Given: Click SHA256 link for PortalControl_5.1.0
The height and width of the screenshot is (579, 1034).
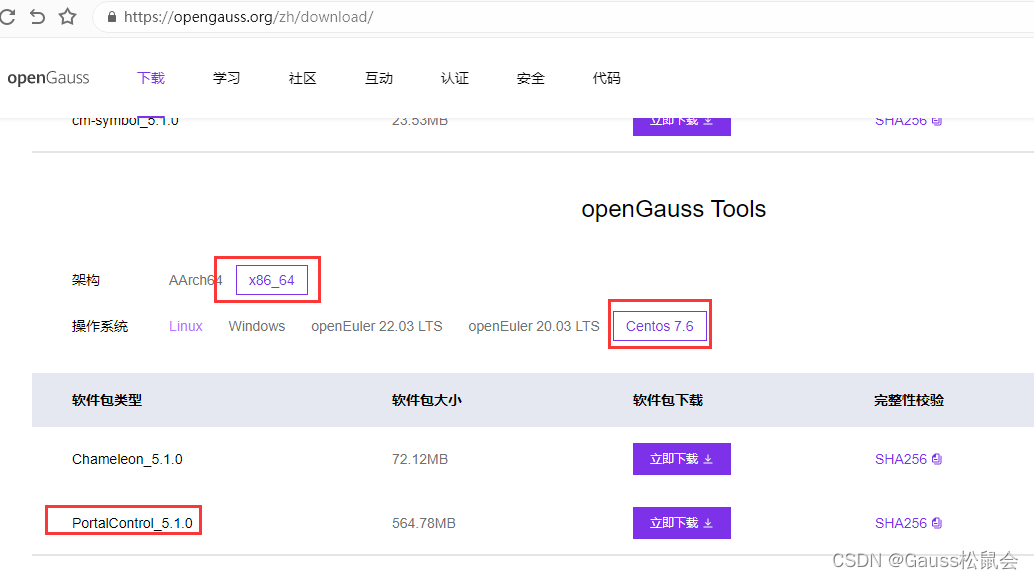Looking at the screenshot, I should pyautogui.click(x=901, y=523).
